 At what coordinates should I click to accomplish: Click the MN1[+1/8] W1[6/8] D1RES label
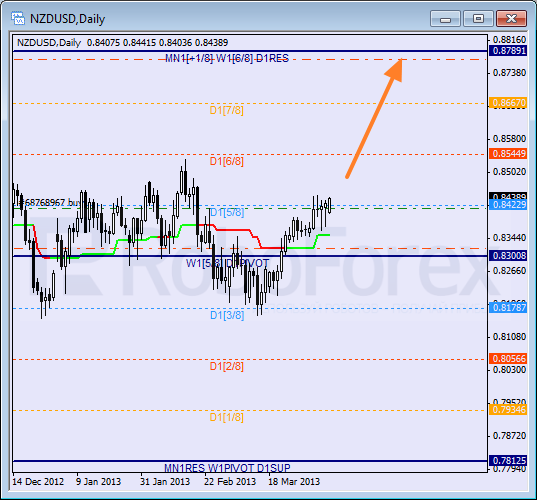click(227, 59)
